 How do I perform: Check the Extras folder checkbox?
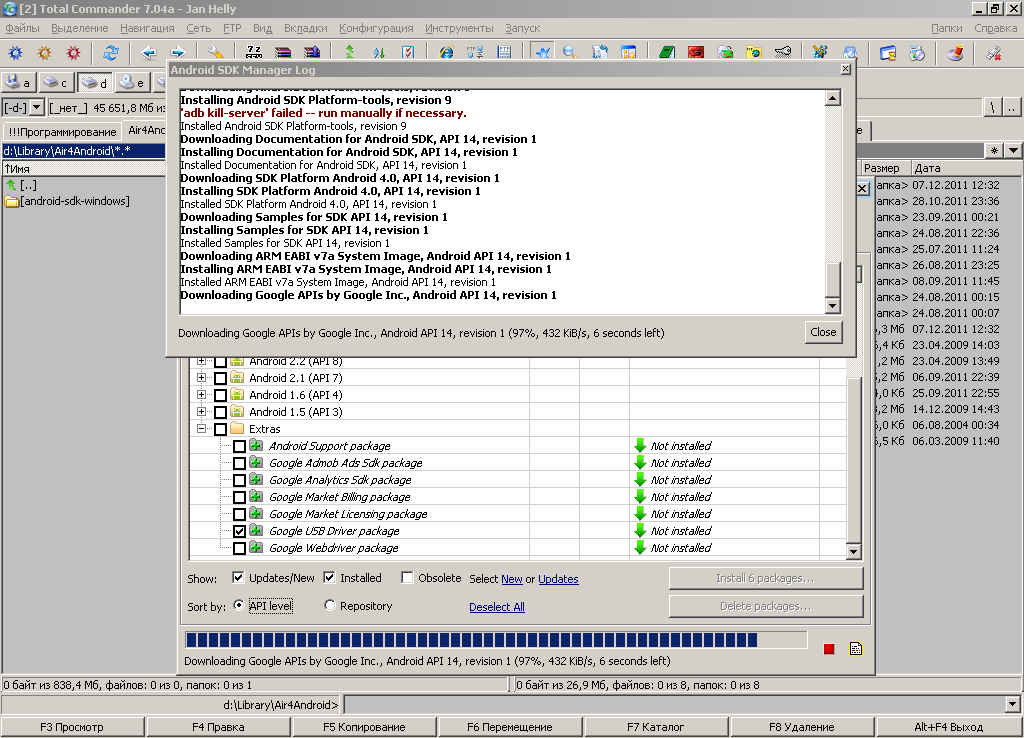(x=221, y=429)
